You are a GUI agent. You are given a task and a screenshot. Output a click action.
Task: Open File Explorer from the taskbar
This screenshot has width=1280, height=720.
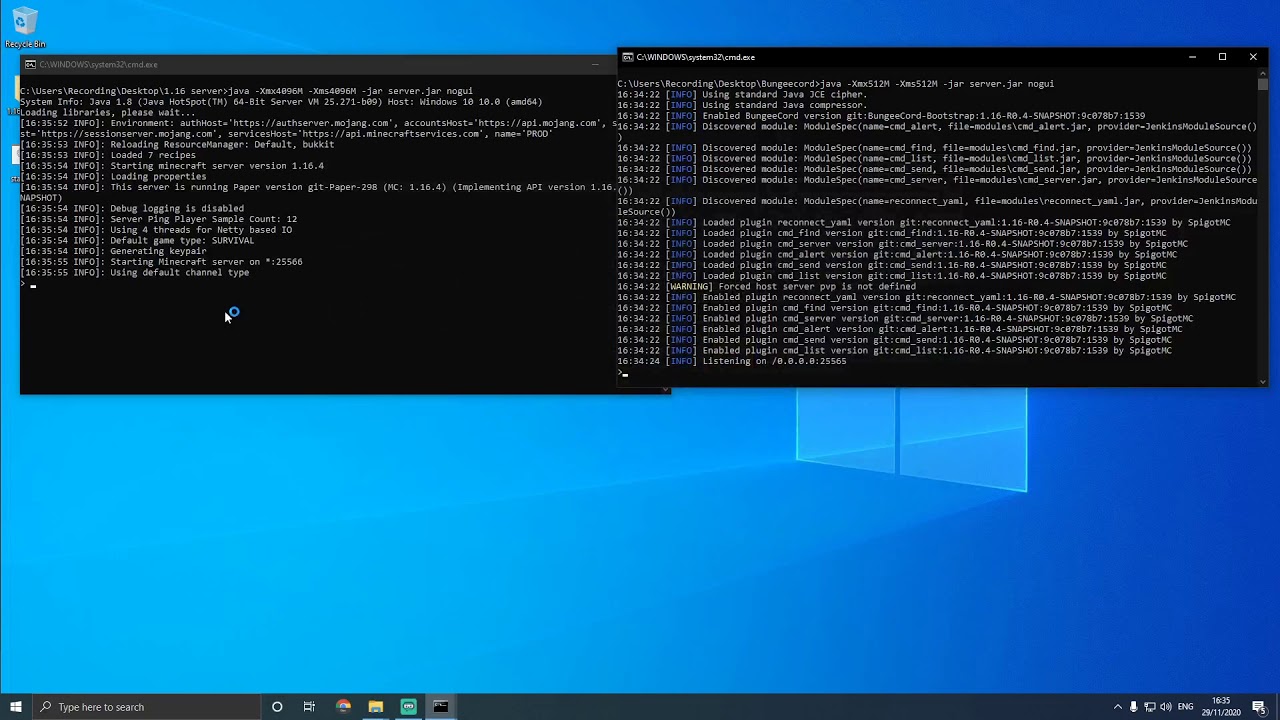375,707
